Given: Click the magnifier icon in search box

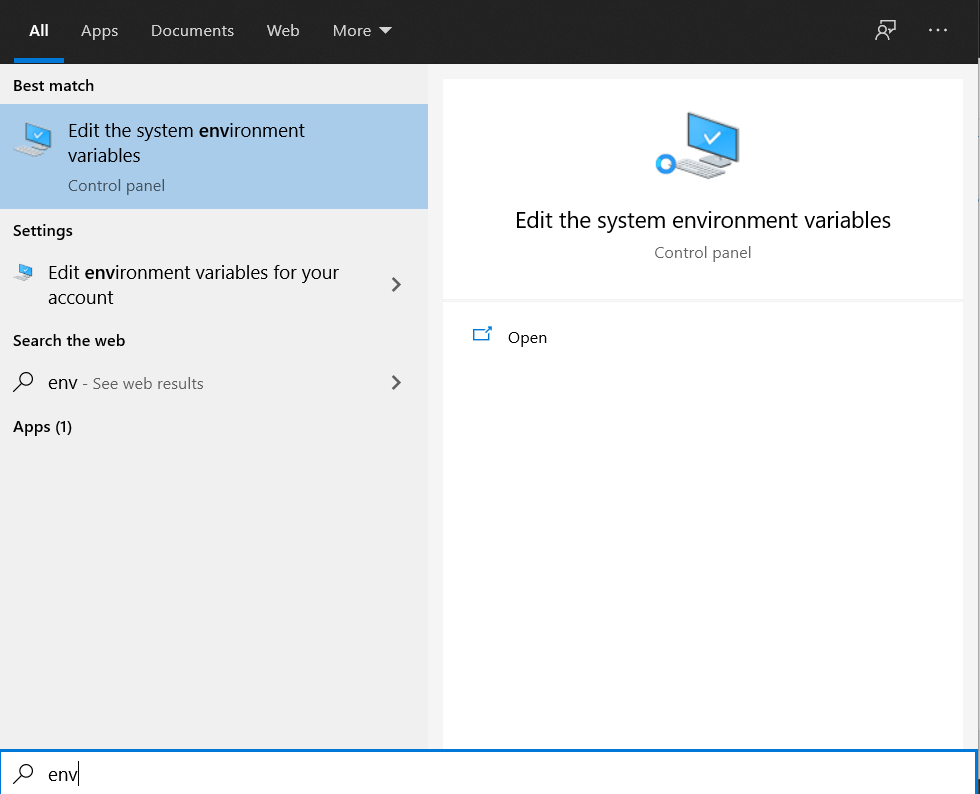Looking at the screenshot, I should (x=23, y=774).
